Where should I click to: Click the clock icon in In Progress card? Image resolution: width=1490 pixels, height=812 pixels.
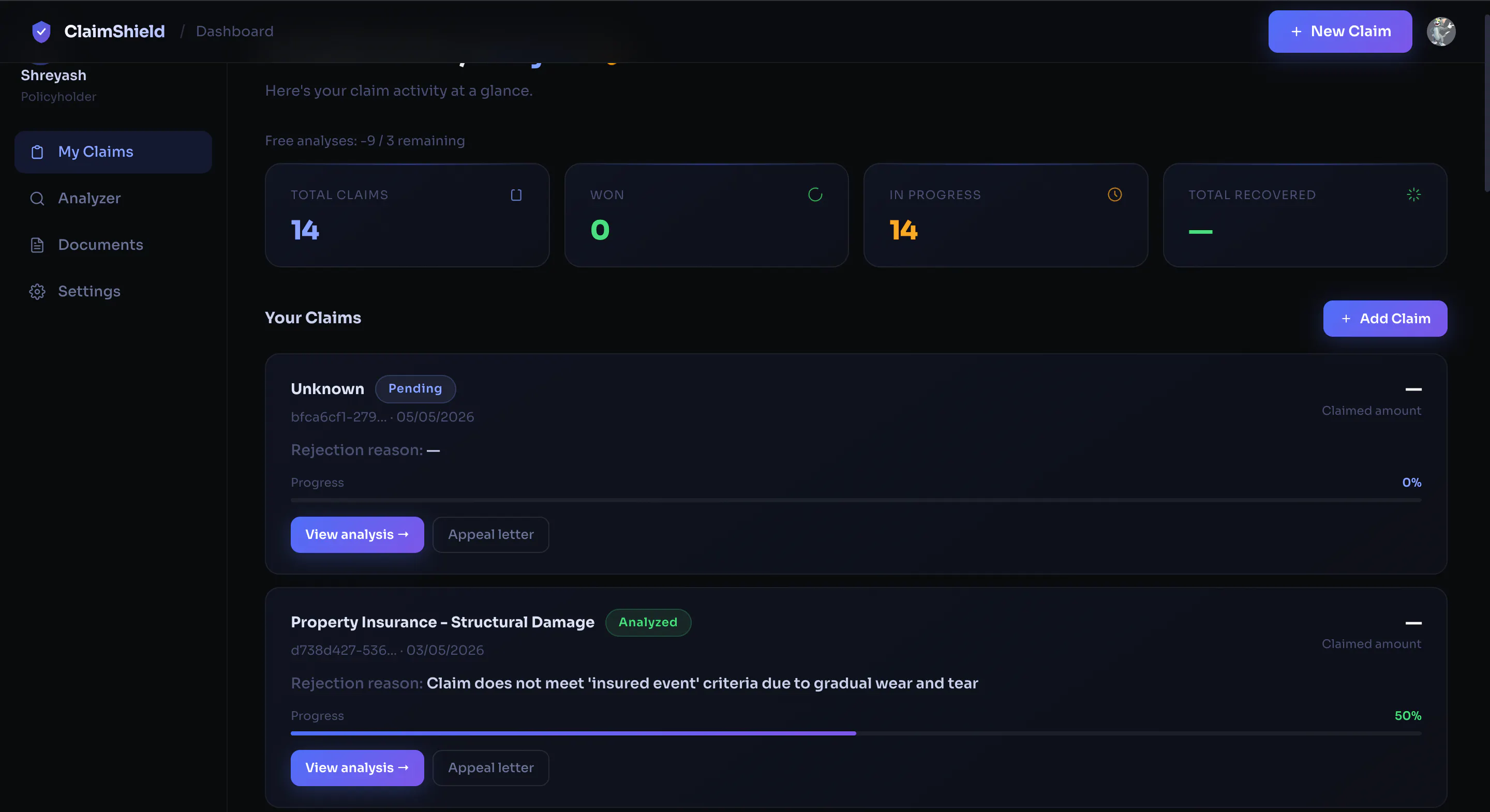coord(1114,195)
